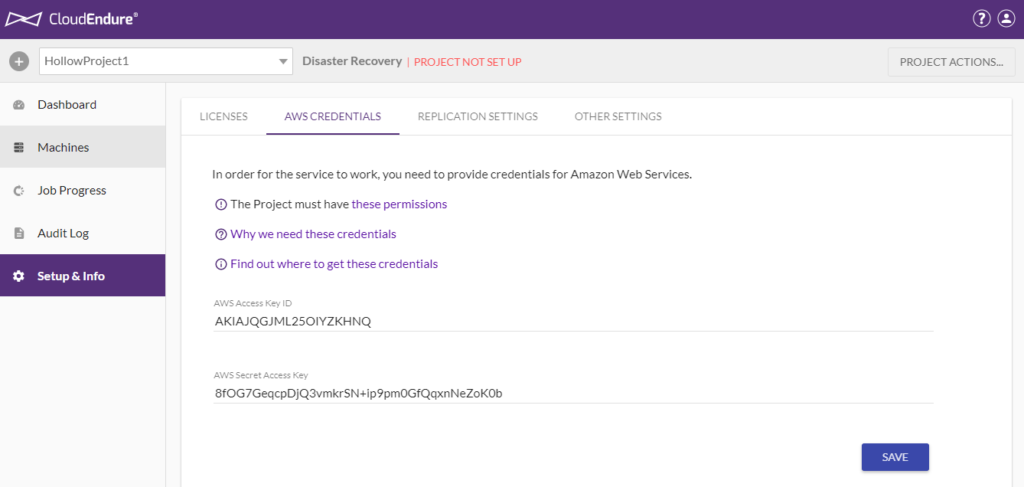This screenshot has width=1024, height=487.
Task: Follow the 'these permissions' link
Action: [x=399, y=204]
